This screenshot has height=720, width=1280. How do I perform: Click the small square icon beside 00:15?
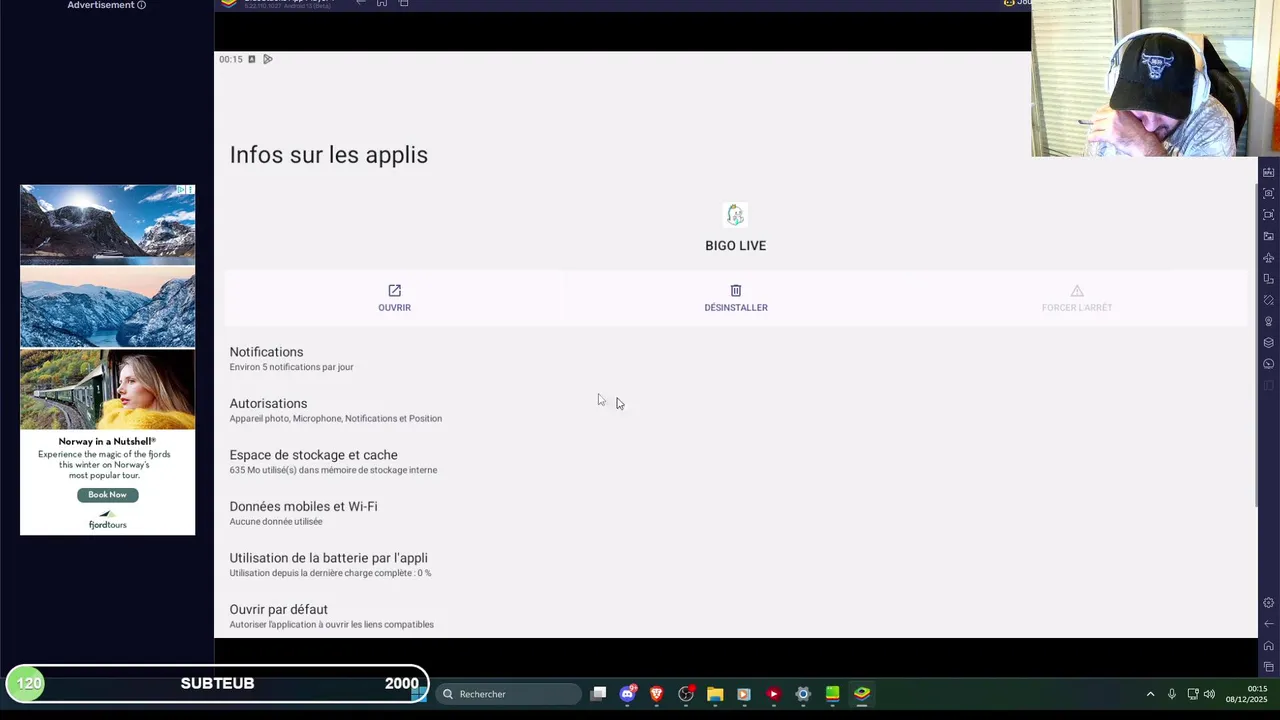(251, 59)
